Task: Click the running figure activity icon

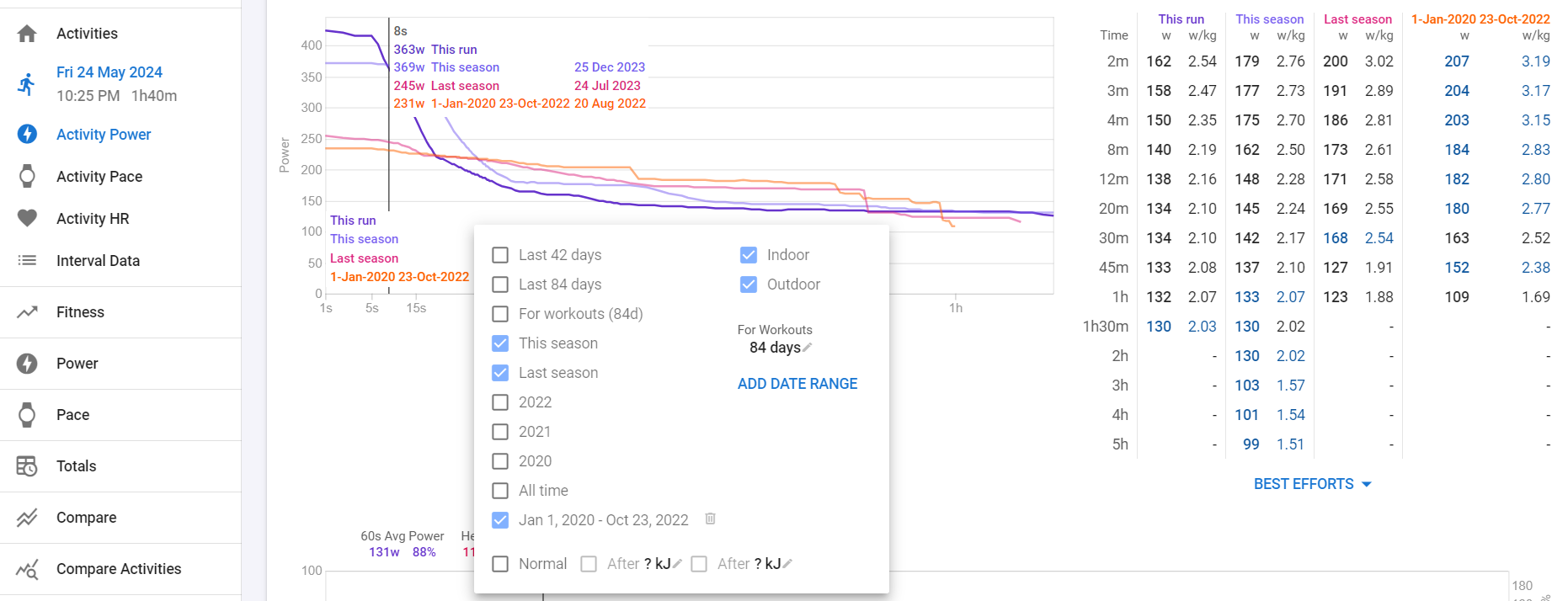Action: pyautogui.click(x=27, y=84)
